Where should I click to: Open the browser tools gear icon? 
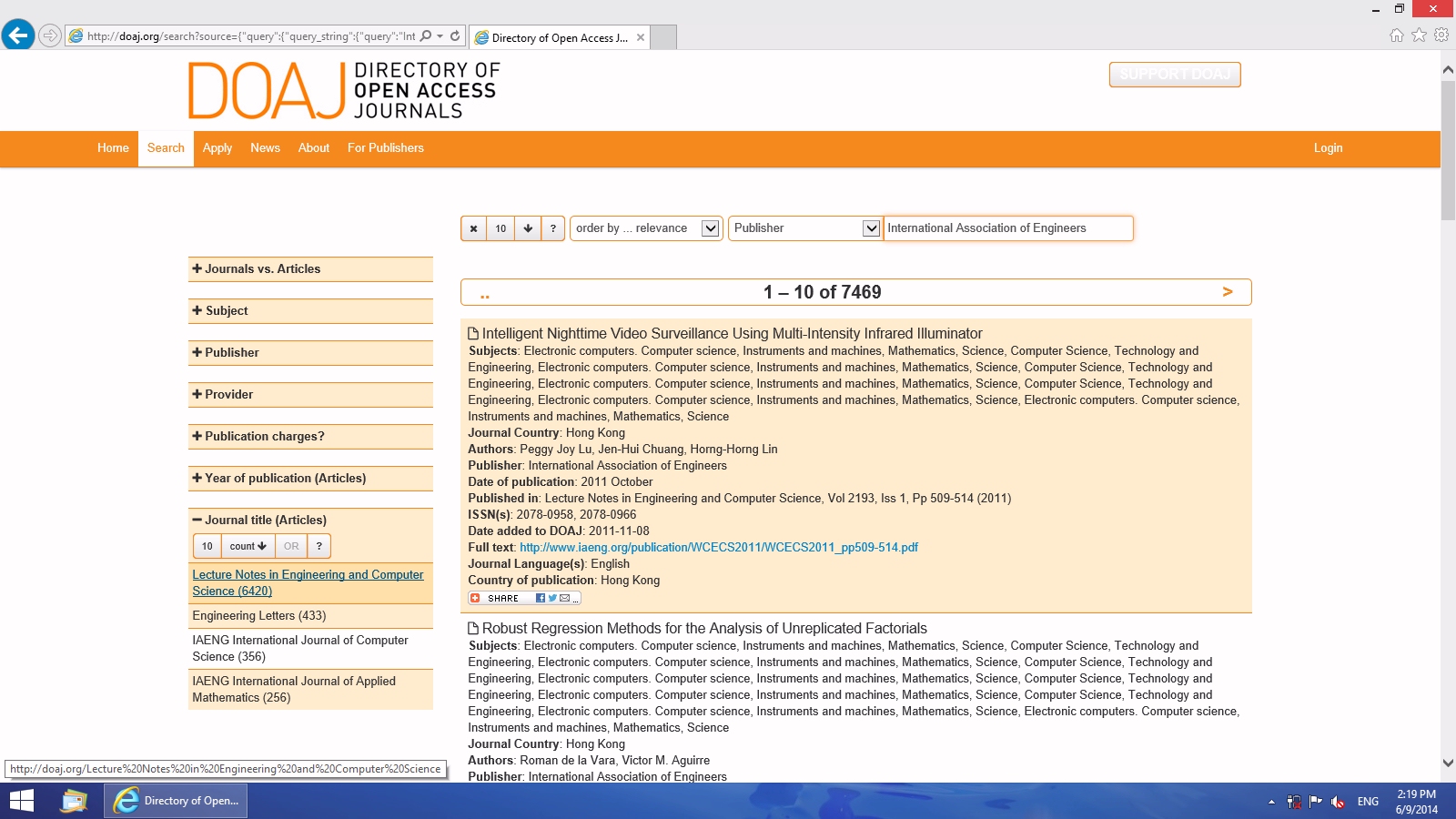click(1441, 35)
